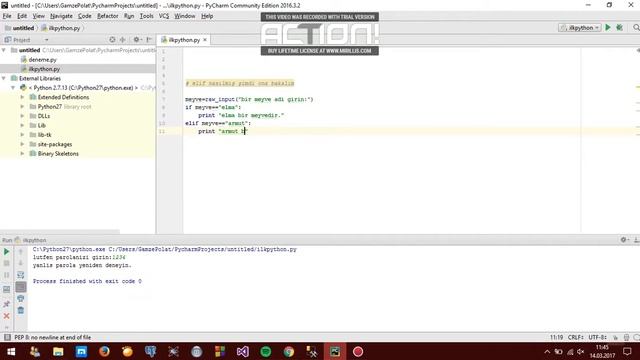Viewport: 640px width, 360px height.
Task: Select deneme.py in the project tree
Action: pyautogui.click(x=42, y=60)
